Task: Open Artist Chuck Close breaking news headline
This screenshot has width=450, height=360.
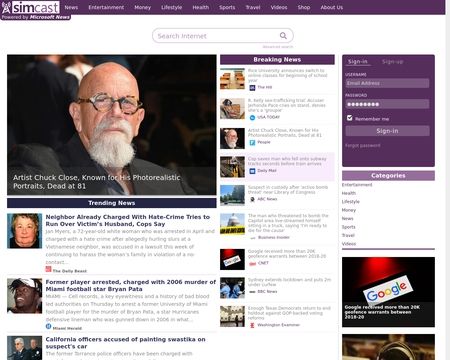Action: point(285,133)
